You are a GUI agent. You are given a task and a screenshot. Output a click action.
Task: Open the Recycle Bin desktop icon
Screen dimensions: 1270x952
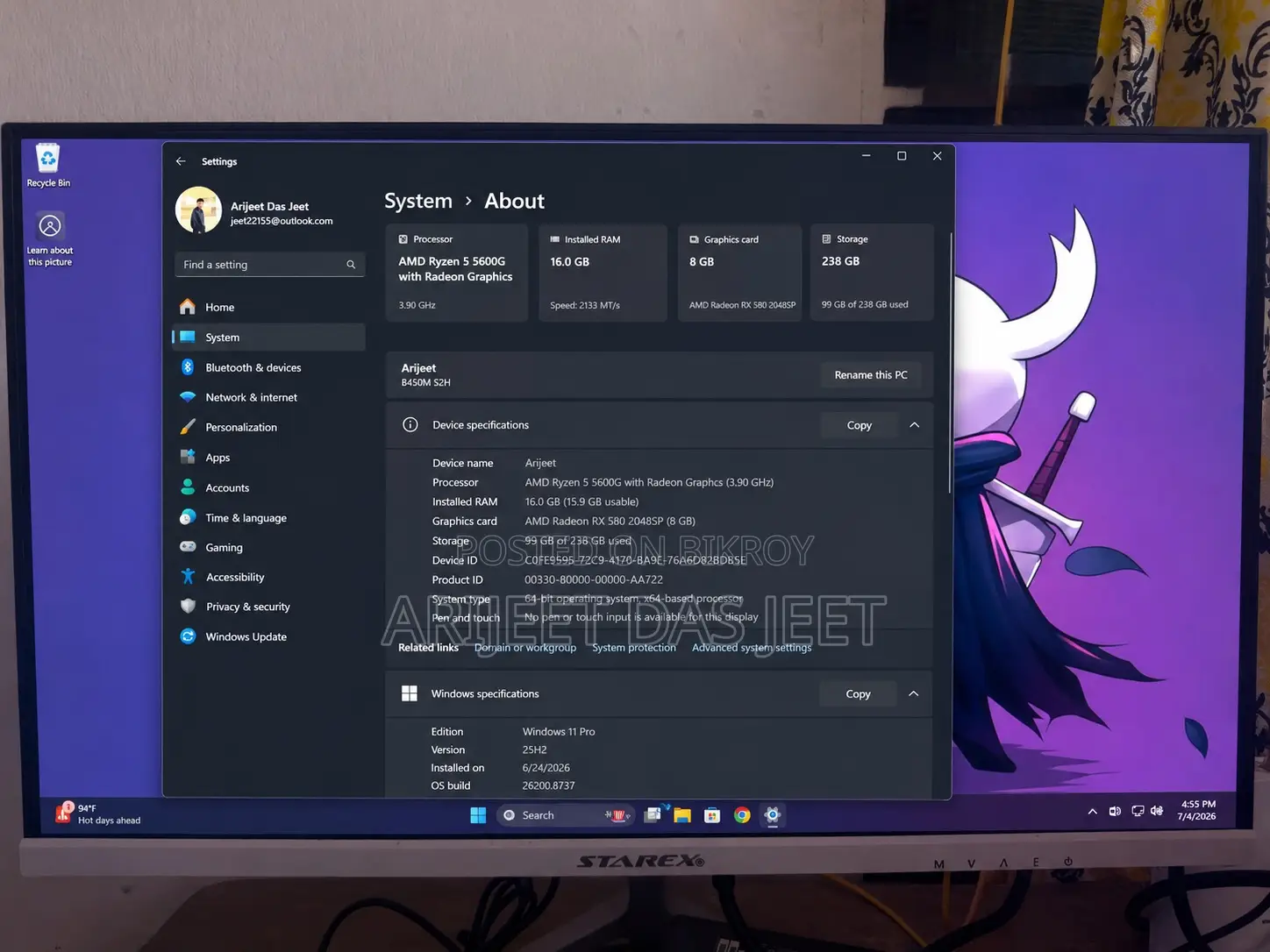tap(48, 166)
